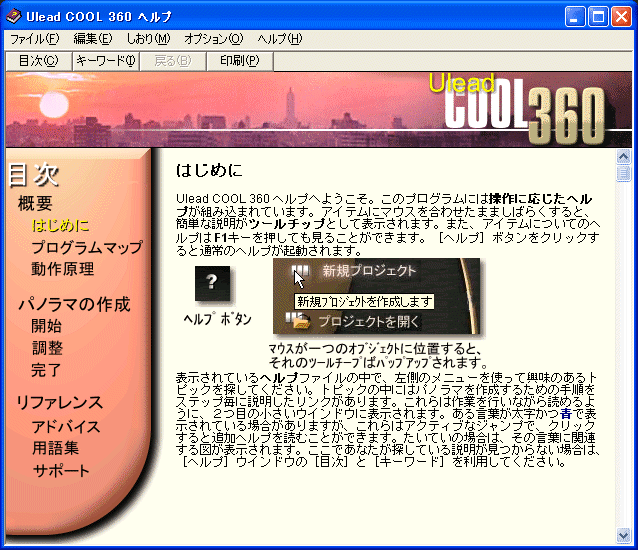The image size is (638, 550).
Task: Click the リファレンス section heading
Action: click(59, 402)
